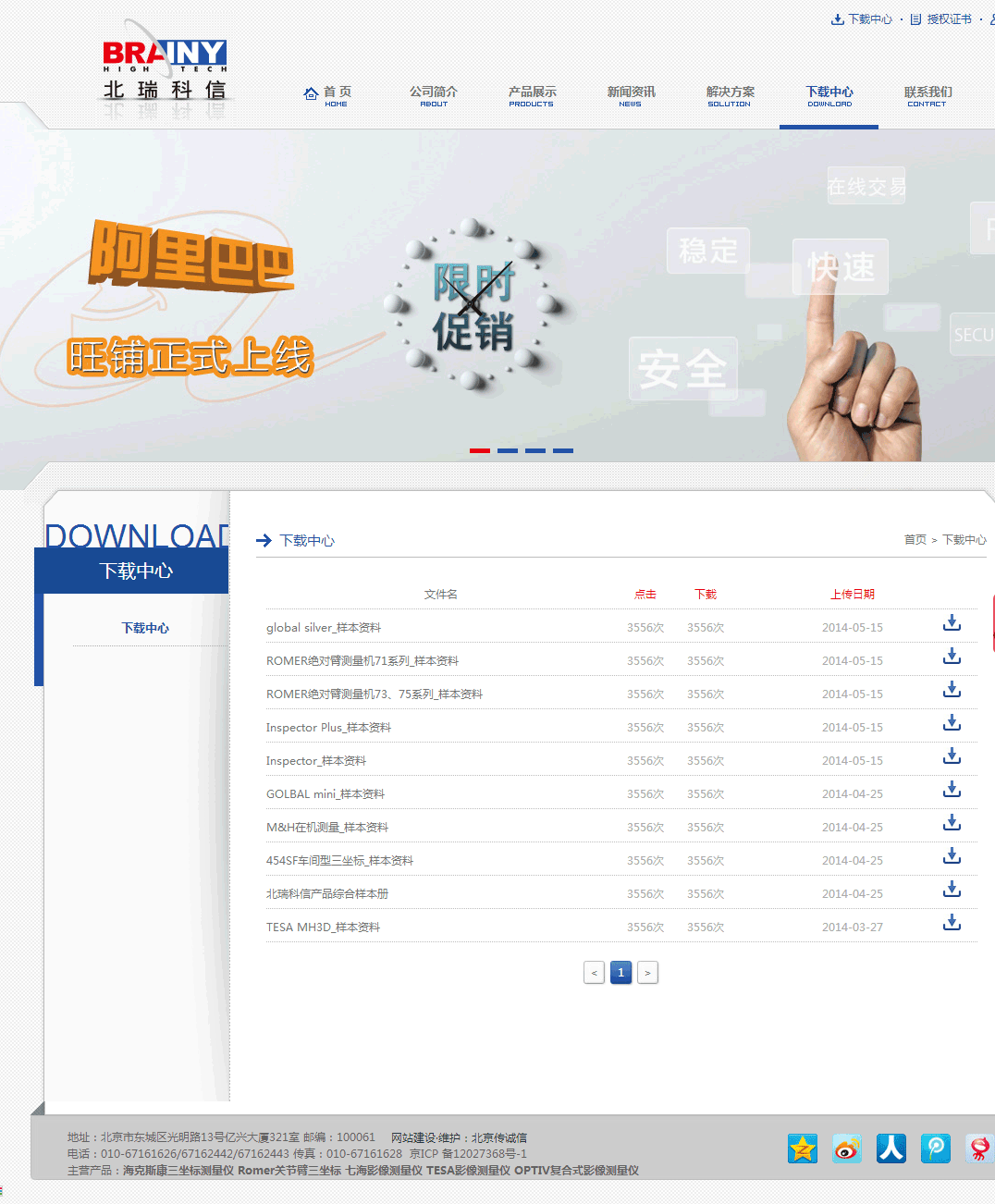Image resolution: width=995 pixels, height=1204 pixels.
Task: Open the yellow star QQ空间 footer icon
Action: [x=803, y=1149]
